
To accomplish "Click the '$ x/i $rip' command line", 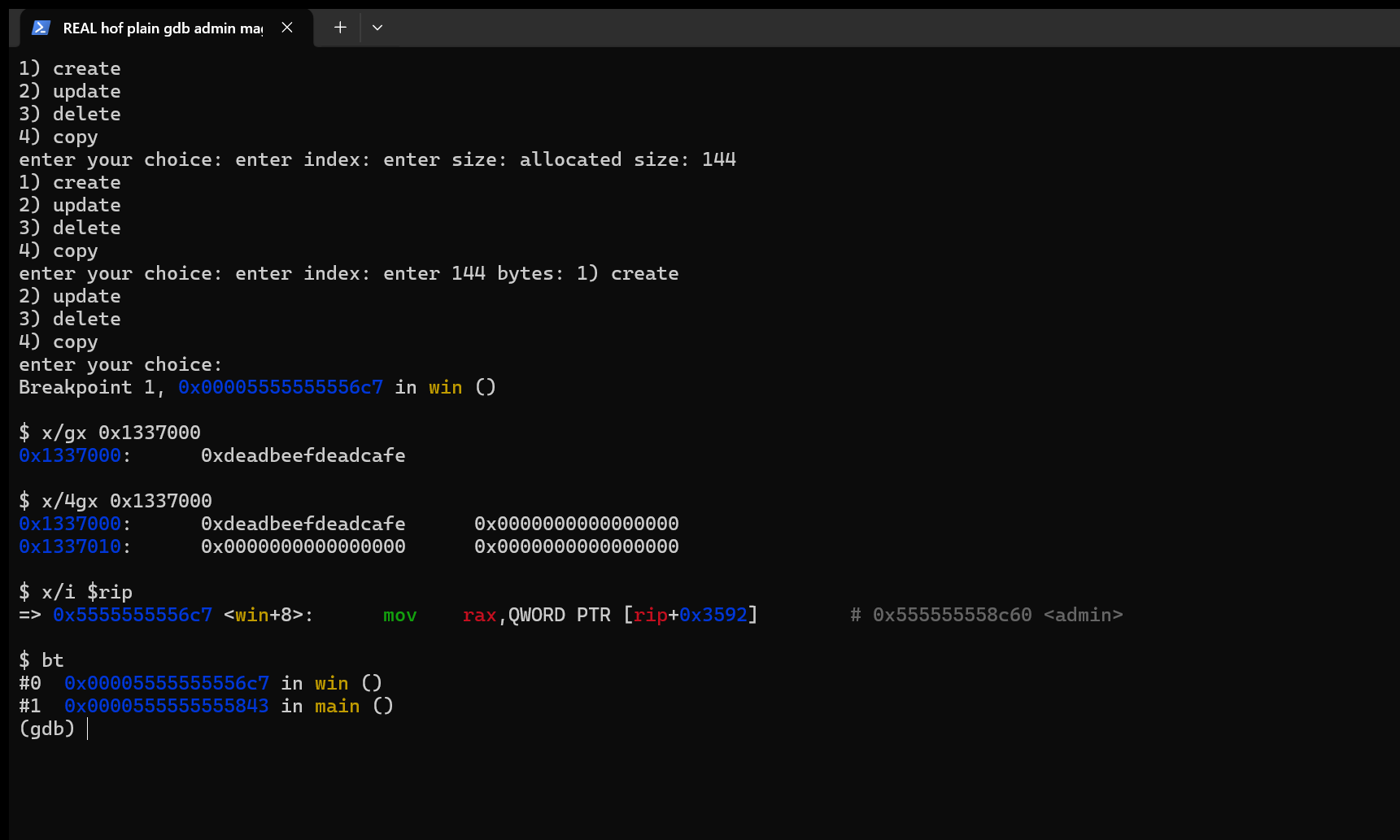I will (76, 592).
